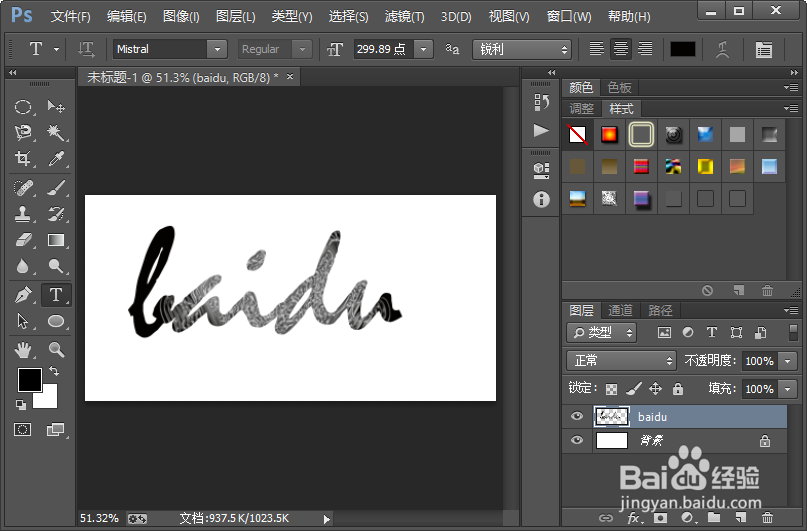Select the History Brush tool

point(56,214)
